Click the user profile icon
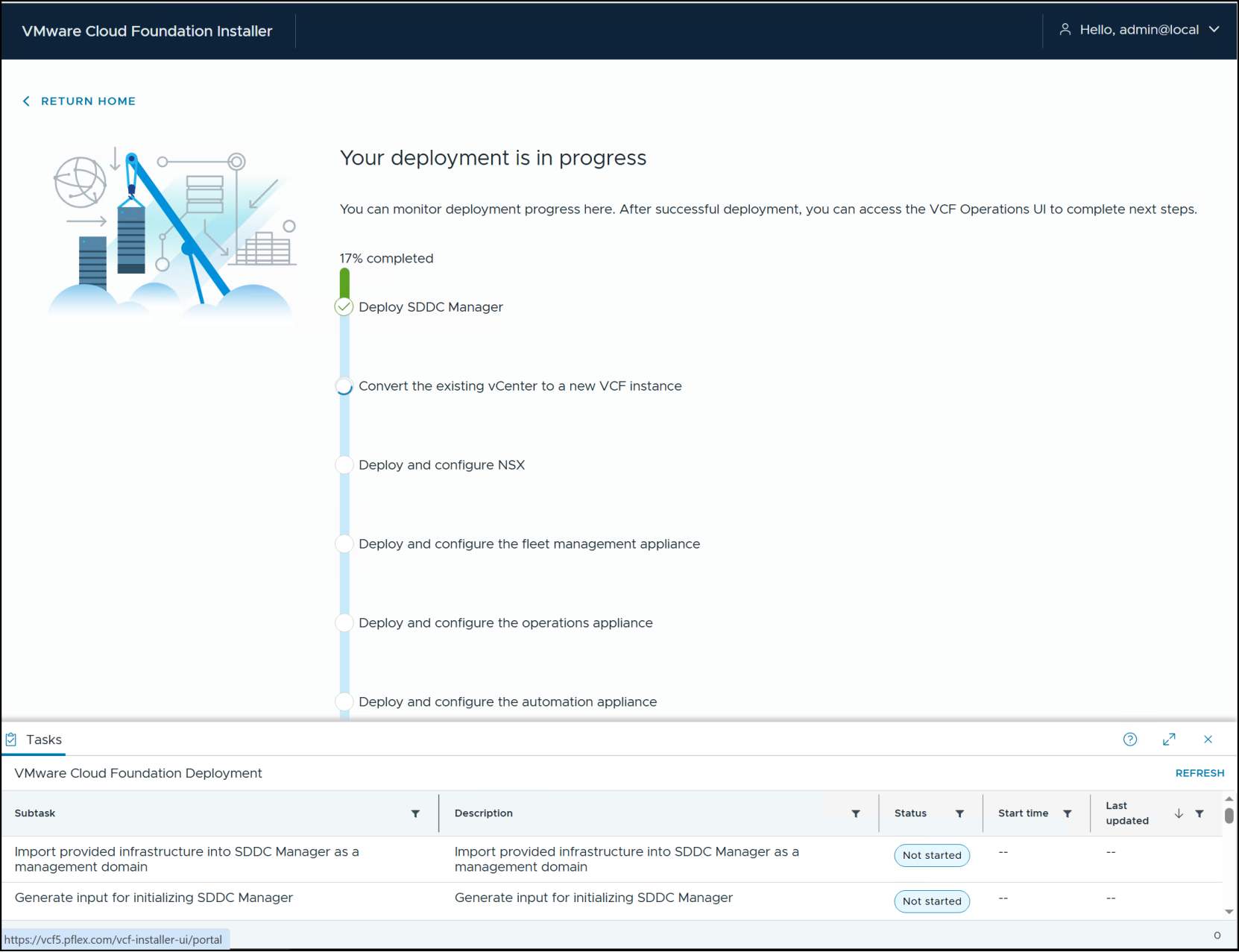 (x=1065, y=29)
